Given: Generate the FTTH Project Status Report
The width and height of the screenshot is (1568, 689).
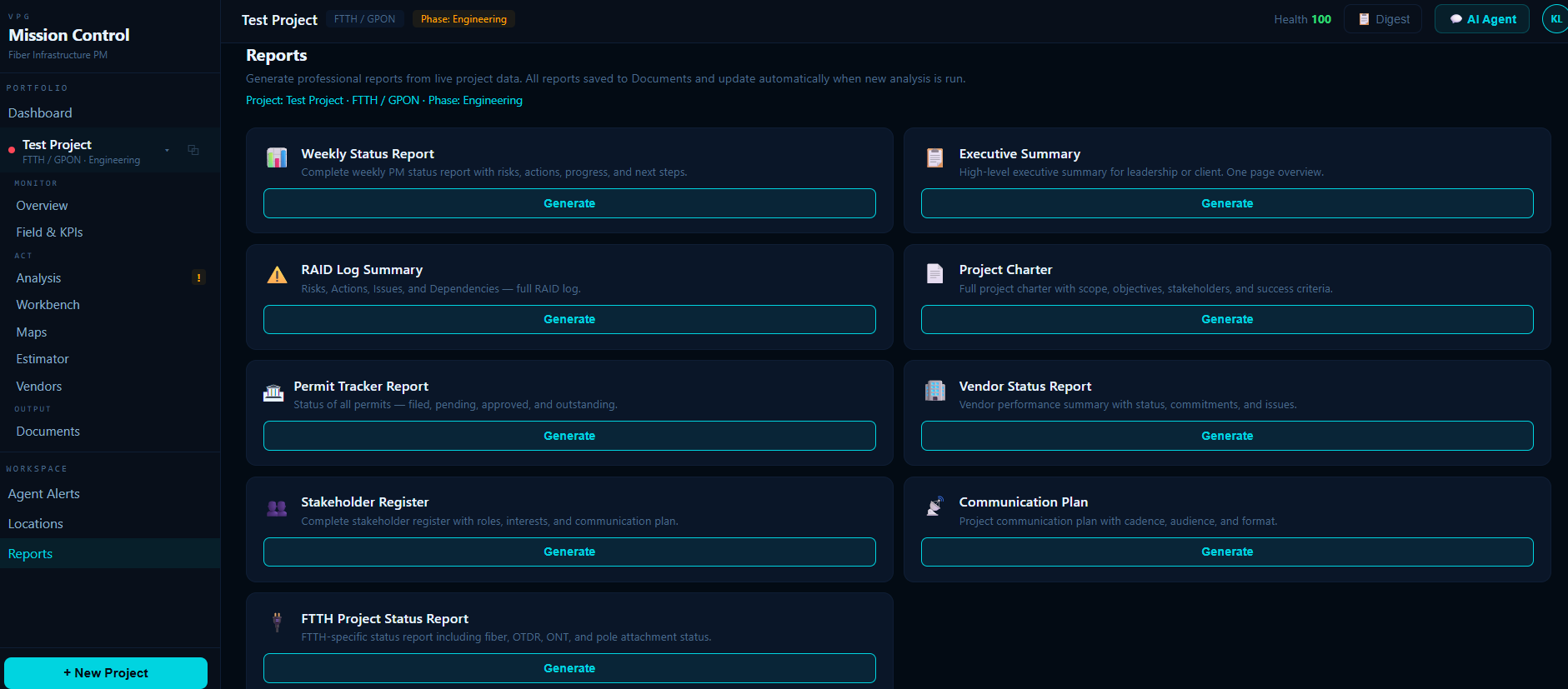Looking at the screenshot, I should point(569,668).
